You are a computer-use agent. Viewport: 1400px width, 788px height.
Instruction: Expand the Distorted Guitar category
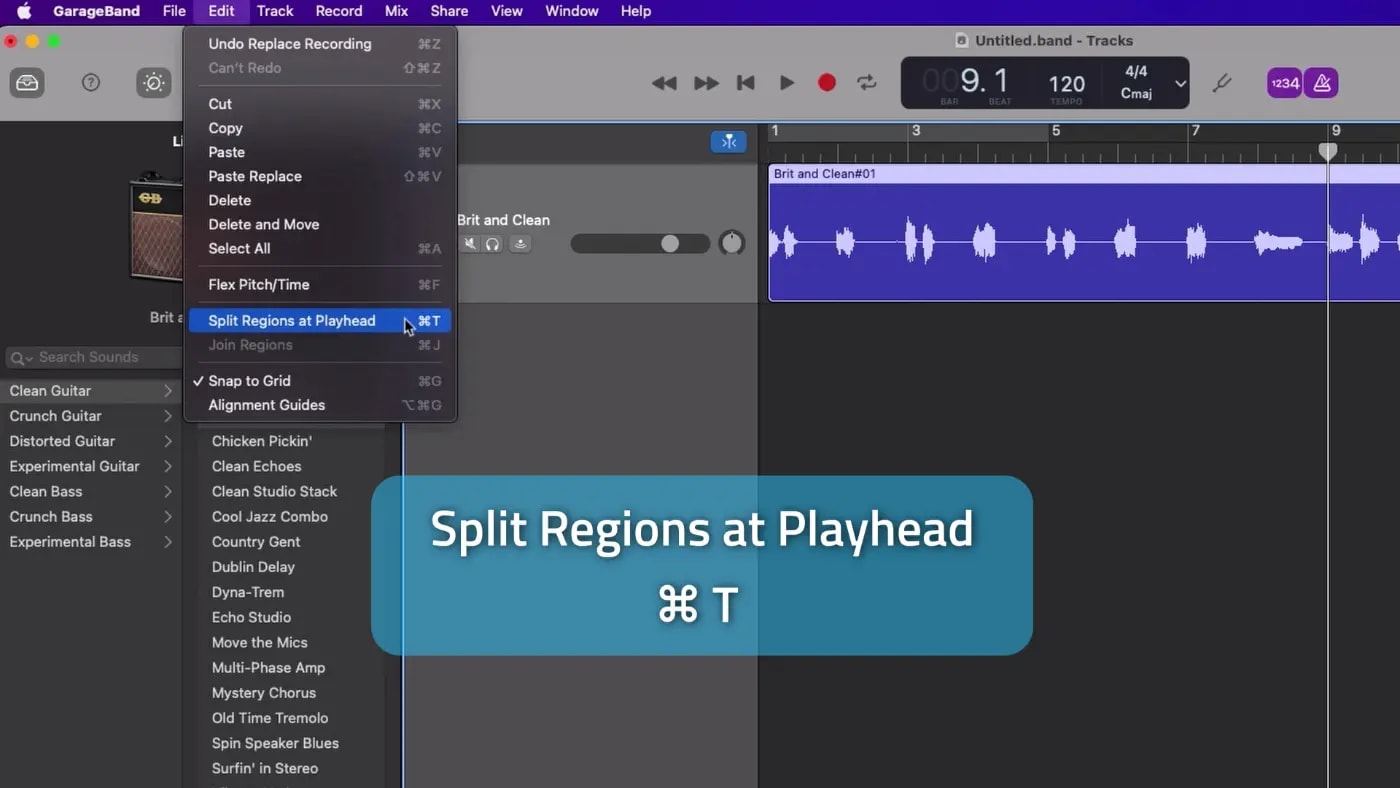point(62,441)
